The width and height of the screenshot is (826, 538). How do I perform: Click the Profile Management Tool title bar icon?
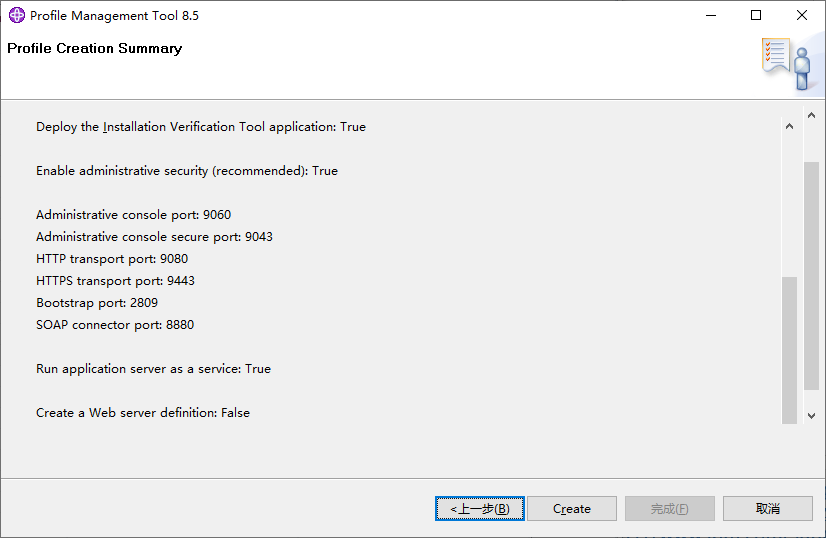16,16
